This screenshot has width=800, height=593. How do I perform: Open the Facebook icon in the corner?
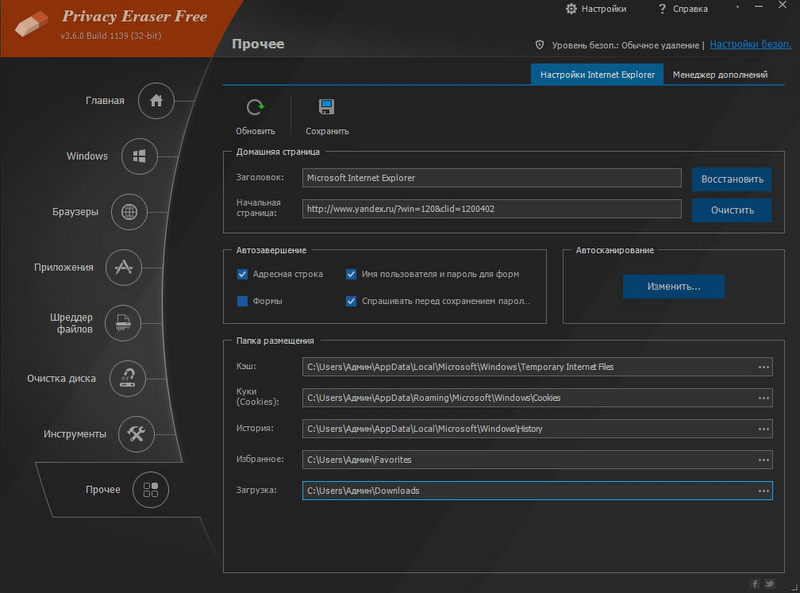(755, 583)
